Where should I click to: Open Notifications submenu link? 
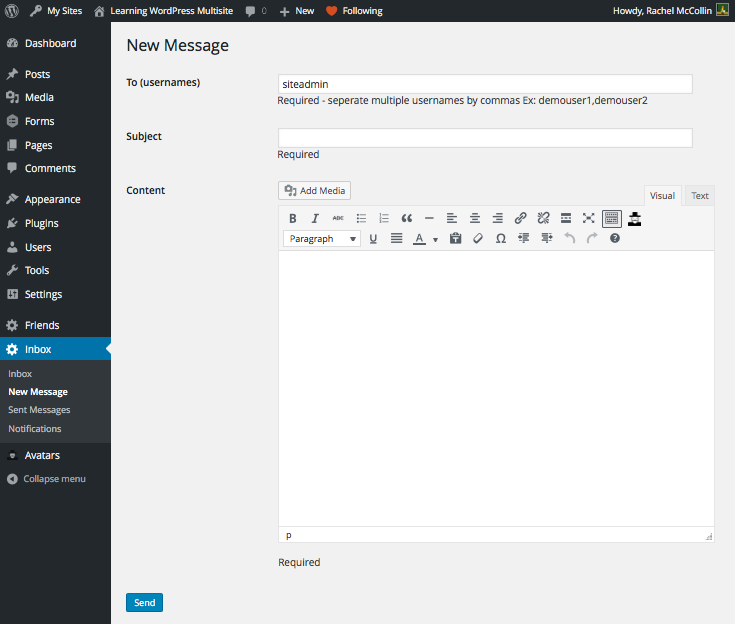[x=35, y=429]
